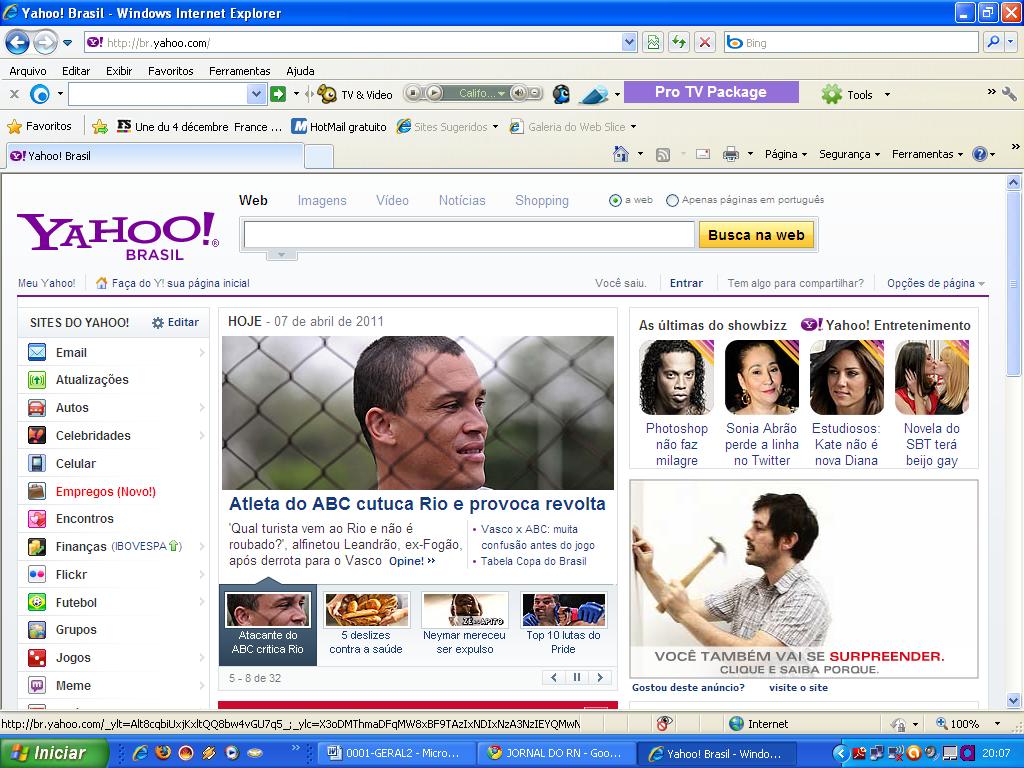Select 'Apenas páginas em português' radio button
Viewport: 1024px width, 768px height.
tap(672, 200)
